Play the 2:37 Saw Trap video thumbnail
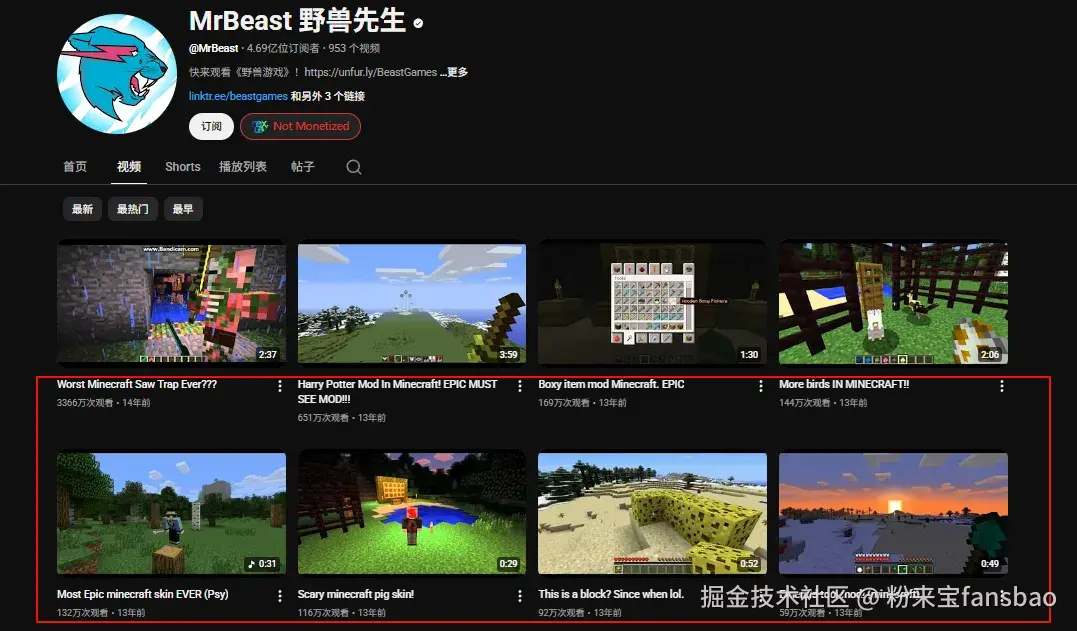1077x631 pixels. coord(171,303)
